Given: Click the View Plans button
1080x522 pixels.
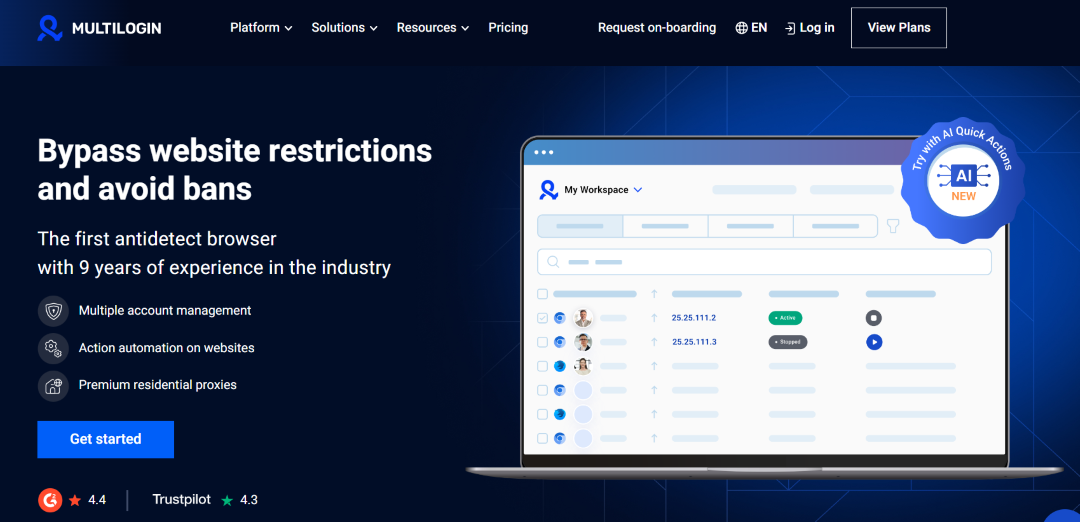Looking at the screenshot, I should point(899,28).
